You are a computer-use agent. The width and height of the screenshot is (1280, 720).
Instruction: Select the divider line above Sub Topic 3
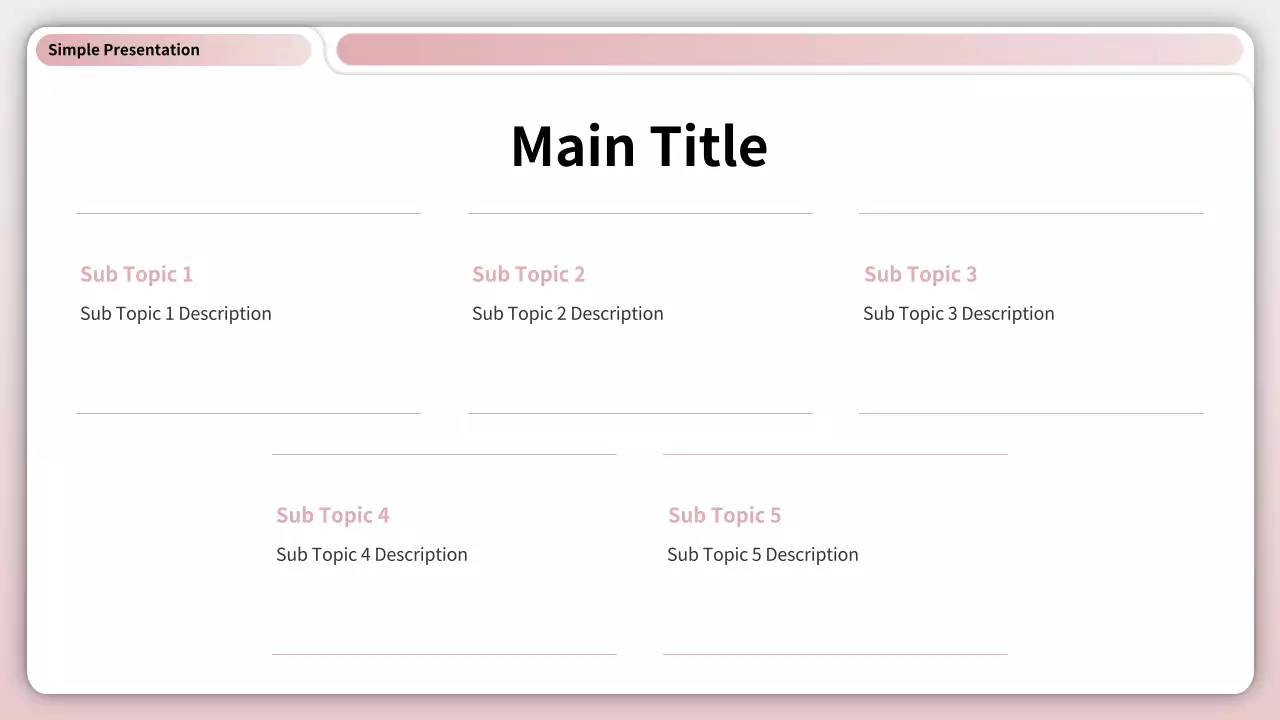coord(1031,213)
